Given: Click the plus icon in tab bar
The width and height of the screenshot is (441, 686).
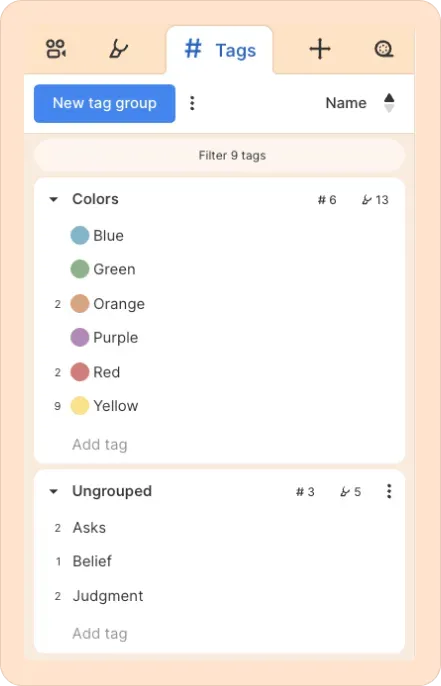Looking at the screenshot, I should coord(320,49).
